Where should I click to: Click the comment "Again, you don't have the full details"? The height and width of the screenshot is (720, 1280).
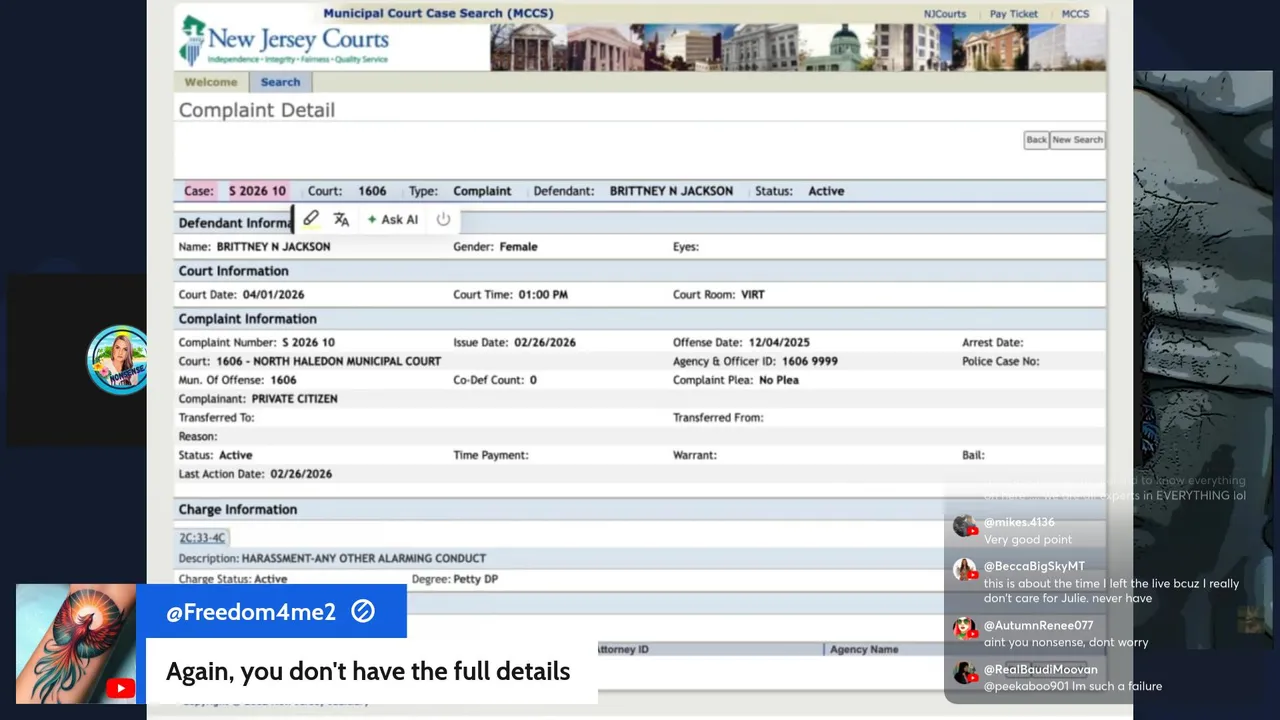[x=368, y=671]
